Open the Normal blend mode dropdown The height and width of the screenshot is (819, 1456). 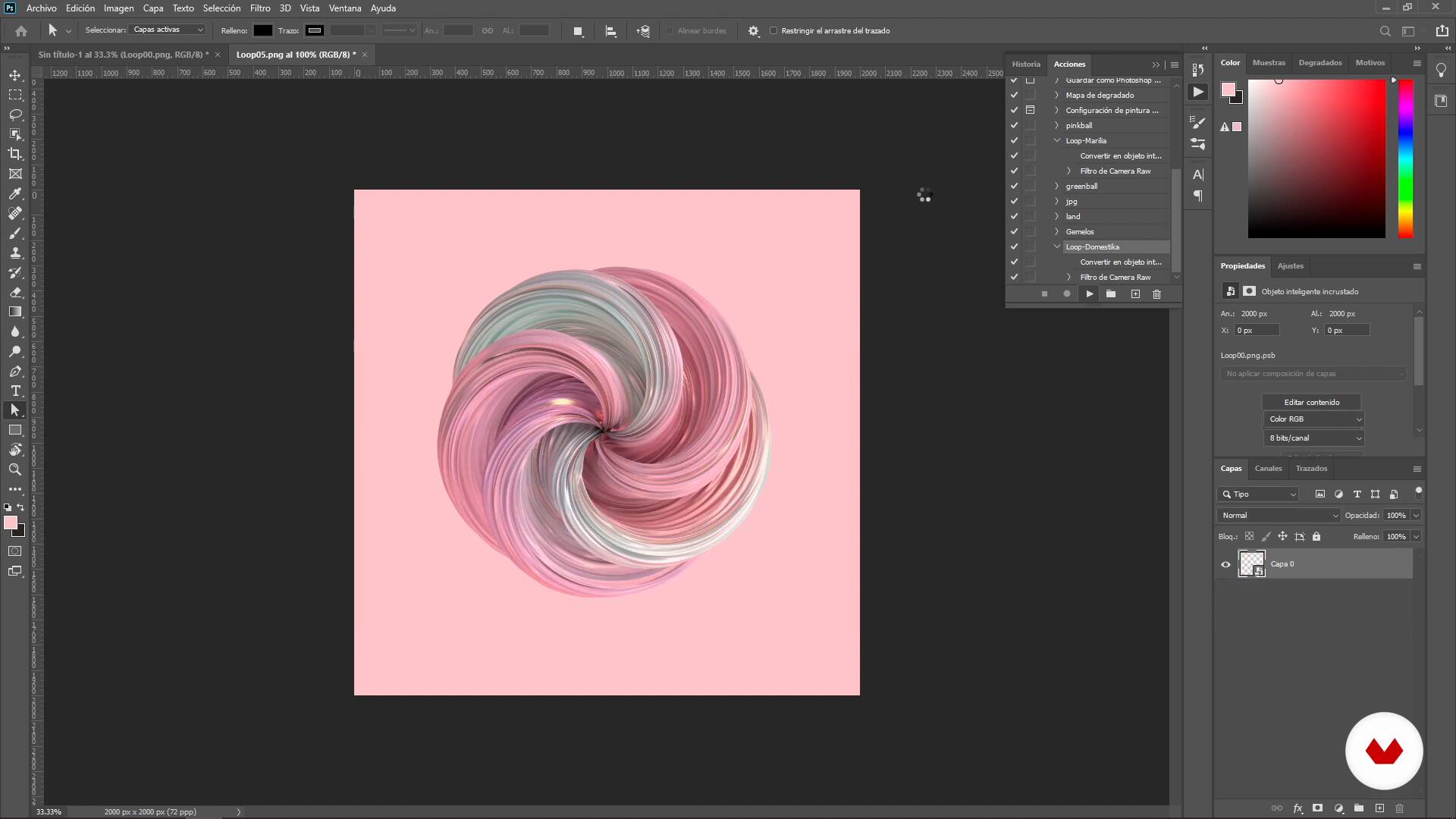coord(1279,516)
